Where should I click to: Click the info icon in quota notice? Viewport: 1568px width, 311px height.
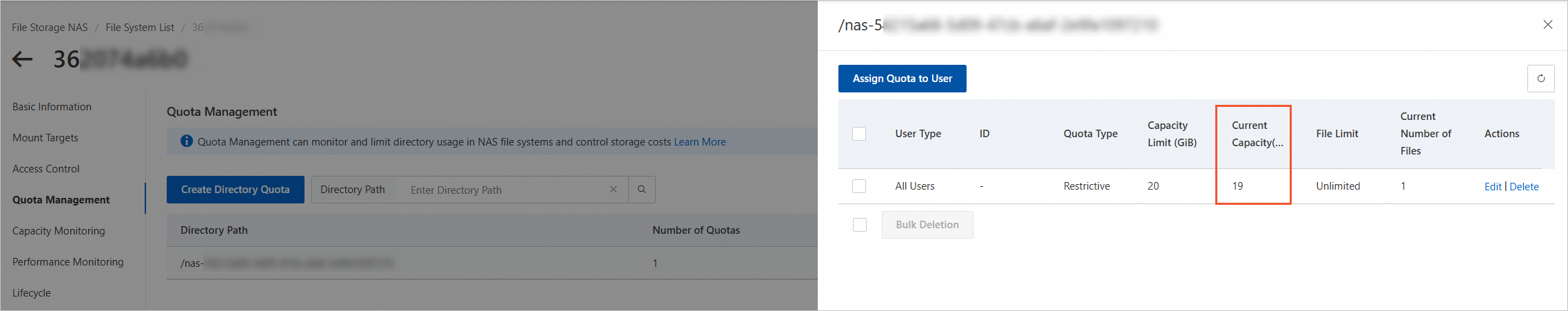[186, 141]
